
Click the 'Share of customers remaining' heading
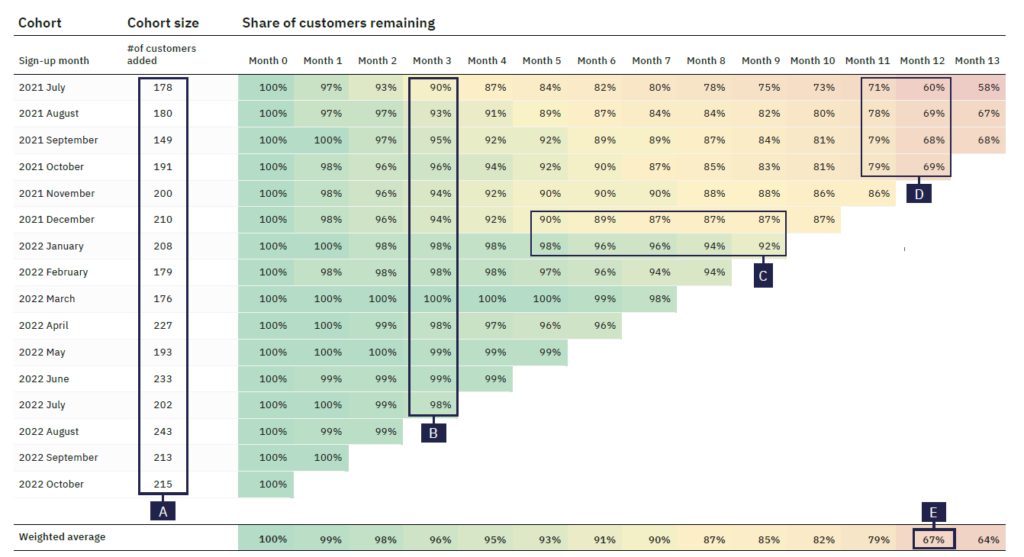(338, 22)
